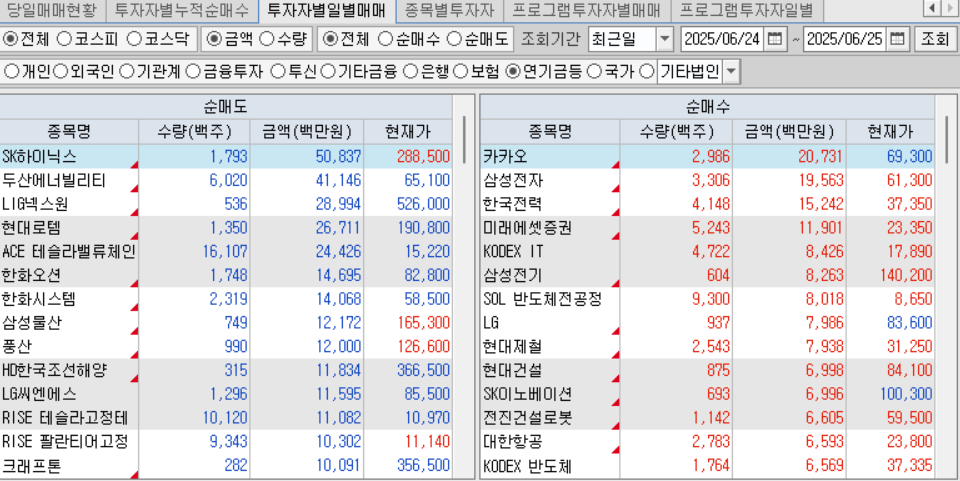The image size is (960, 481).
Task: Select the 개인 investor radio
Action: coord(12,72)
